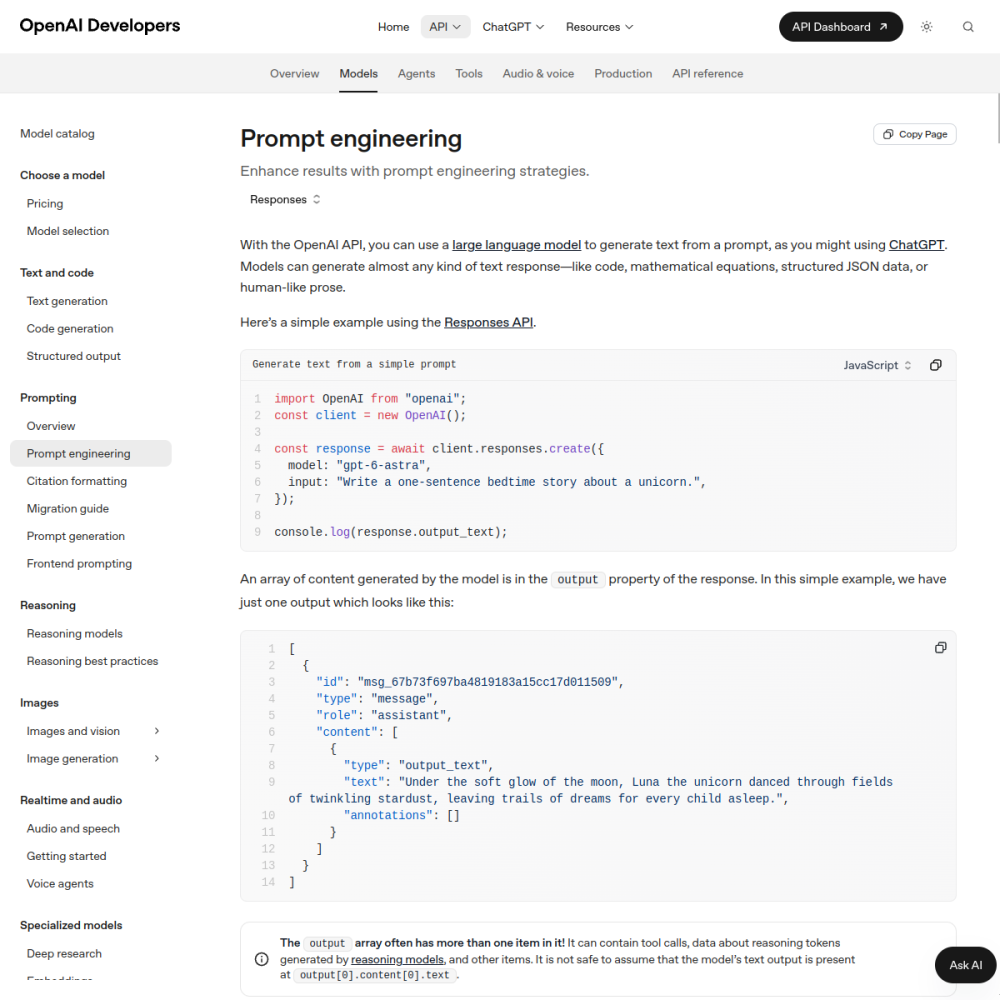Copy the JSON output block with copy icon

940,647
